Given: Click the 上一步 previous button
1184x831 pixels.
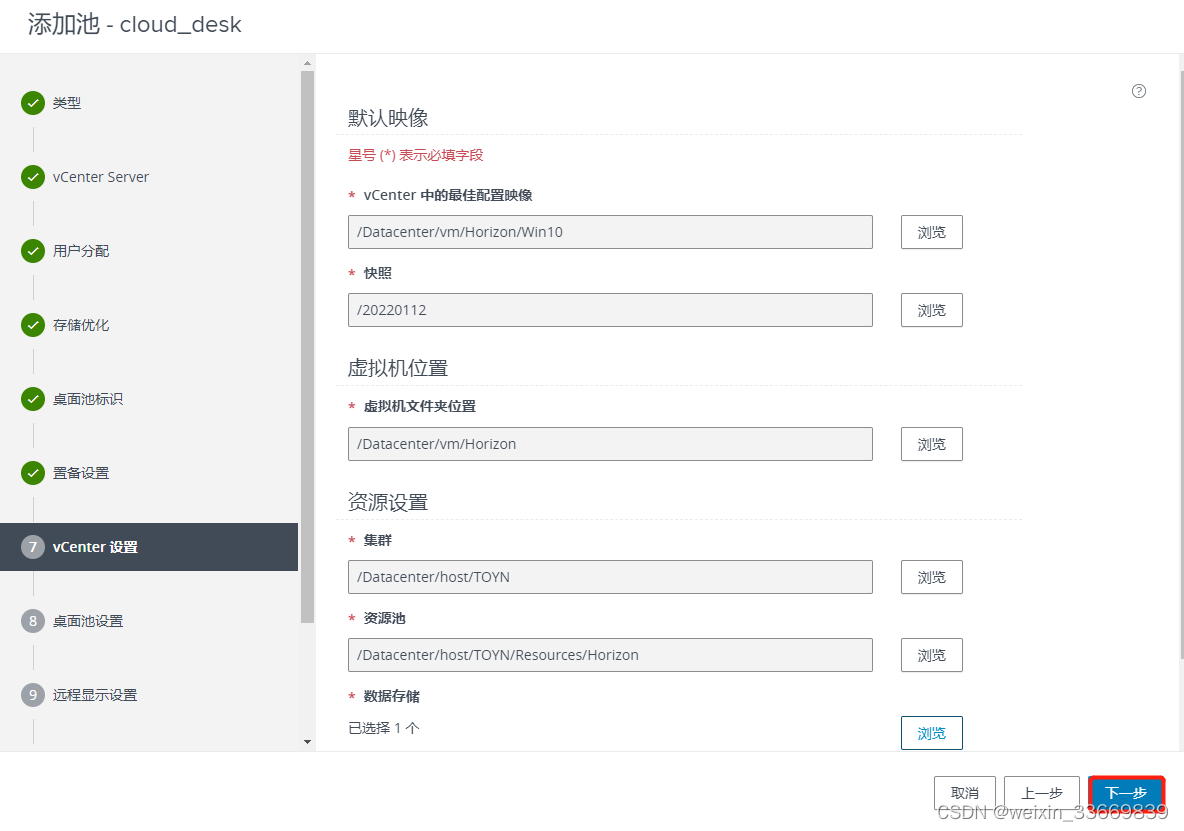Looking at the screenshot, I should click(1042, 793).
